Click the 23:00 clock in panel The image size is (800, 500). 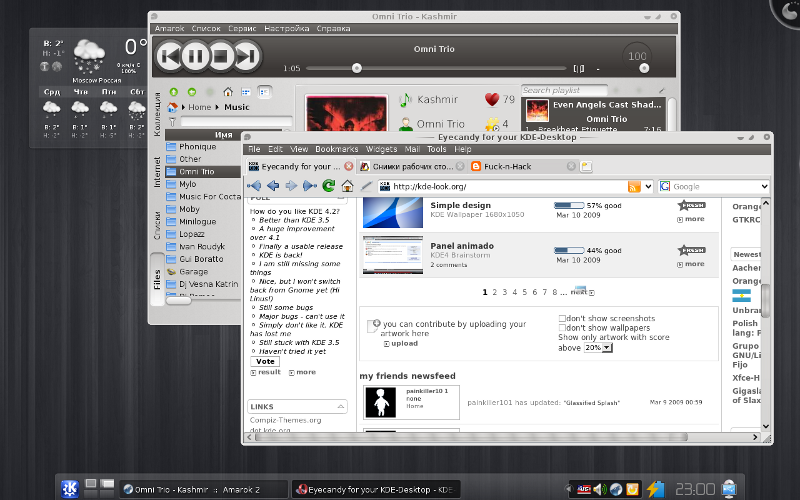[695, 490]
